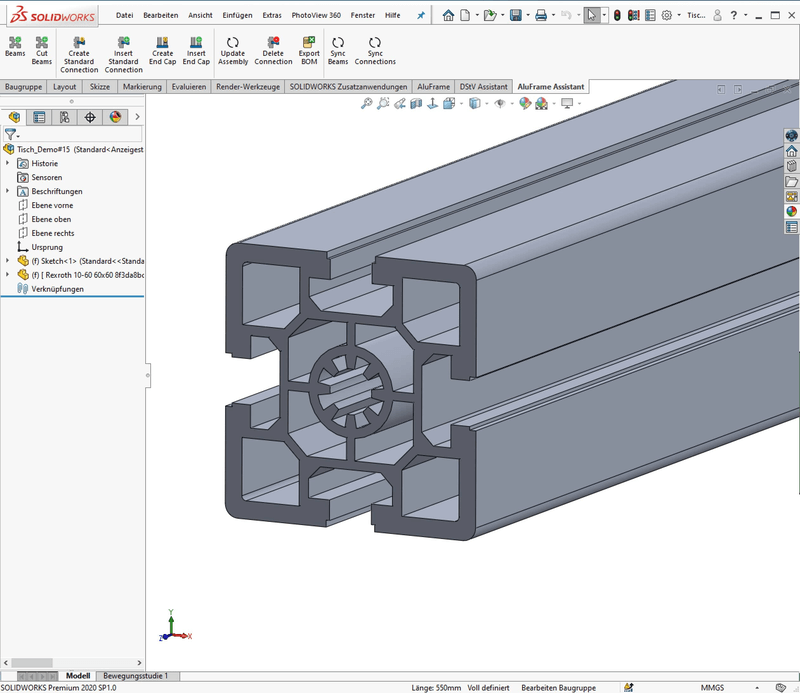Image resolution: width=800 pixels, height=693 pixels.
Task: Select Ebene vorne in feature tree
Action: (x=51, y=205)
